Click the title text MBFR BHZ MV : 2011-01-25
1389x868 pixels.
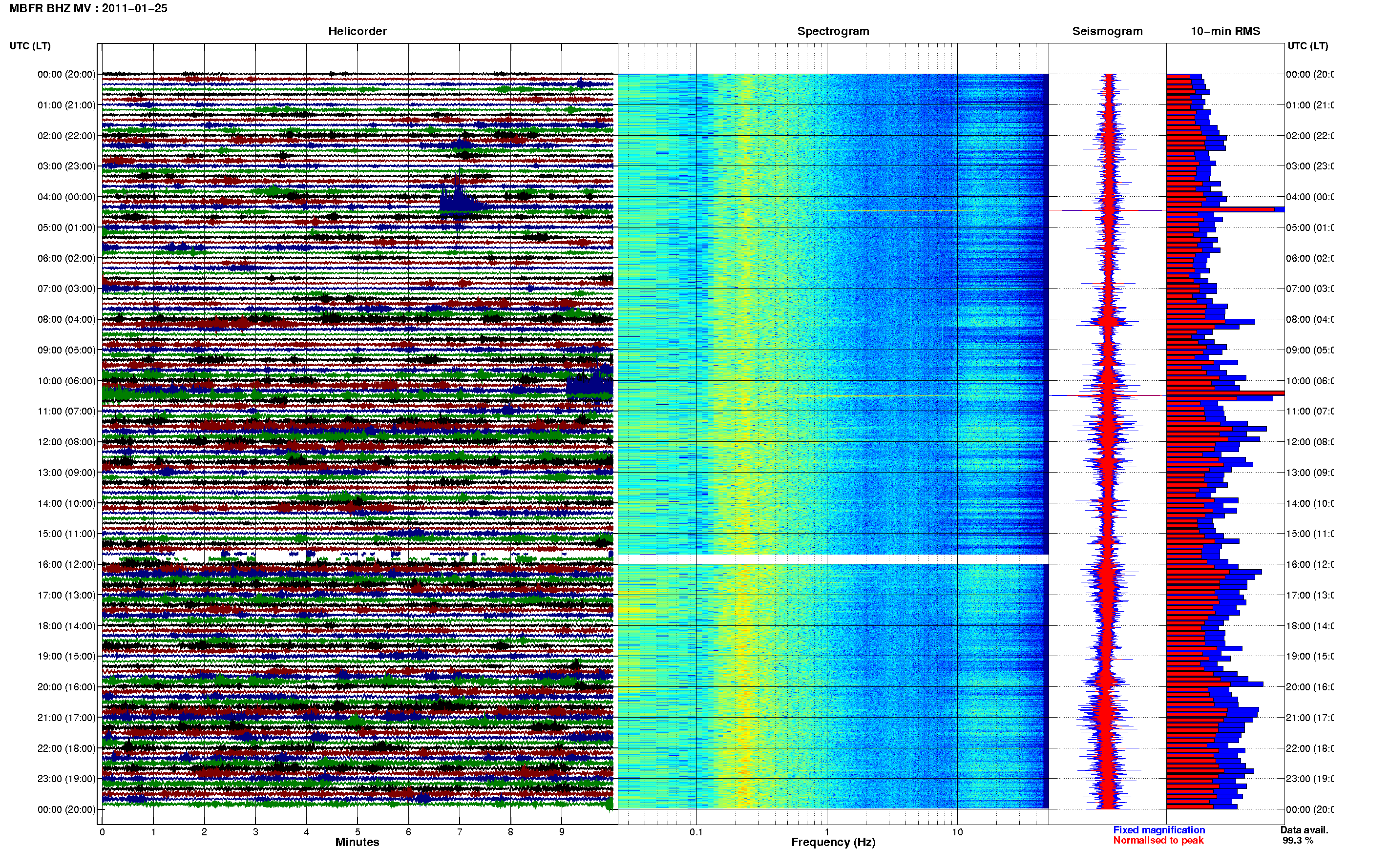[88, 8]
